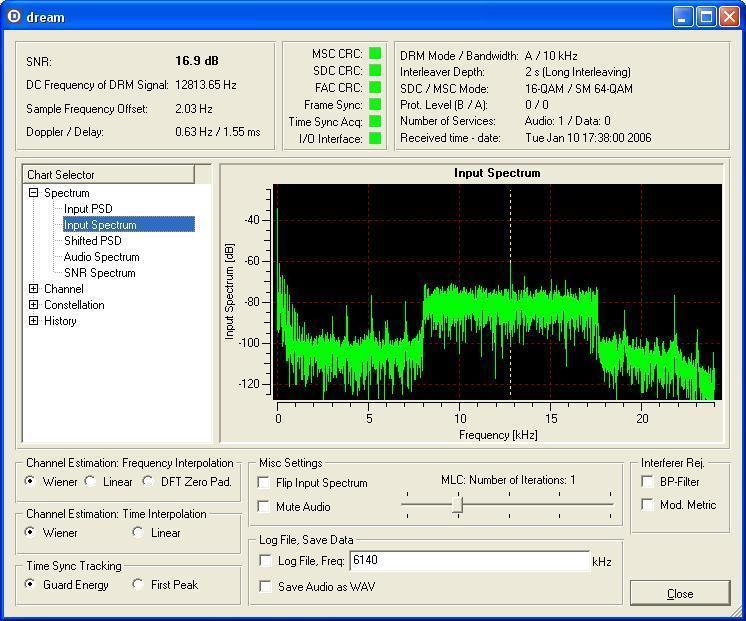Click the I/O Interface status light

[375, 139]
